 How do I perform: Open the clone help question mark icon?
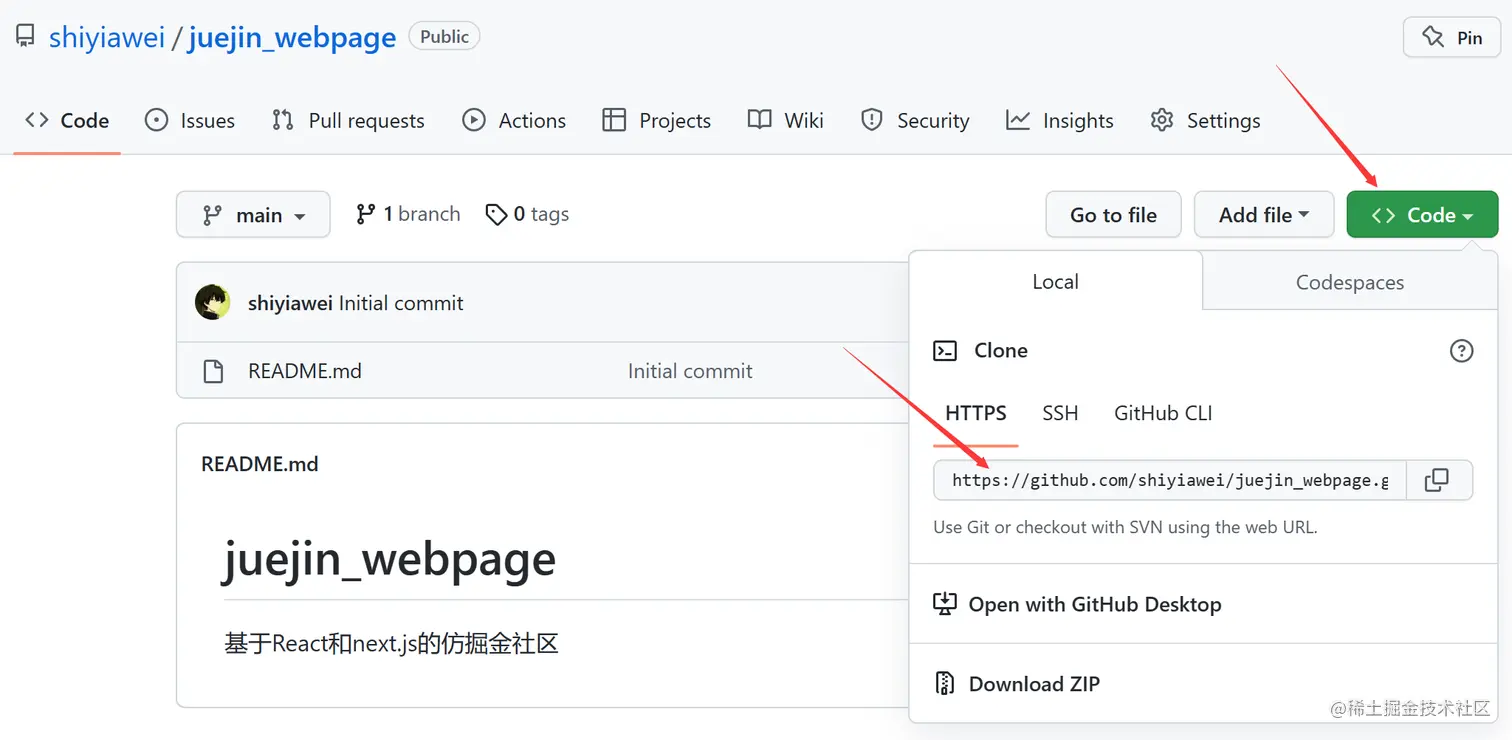[x=1461, y=351]
